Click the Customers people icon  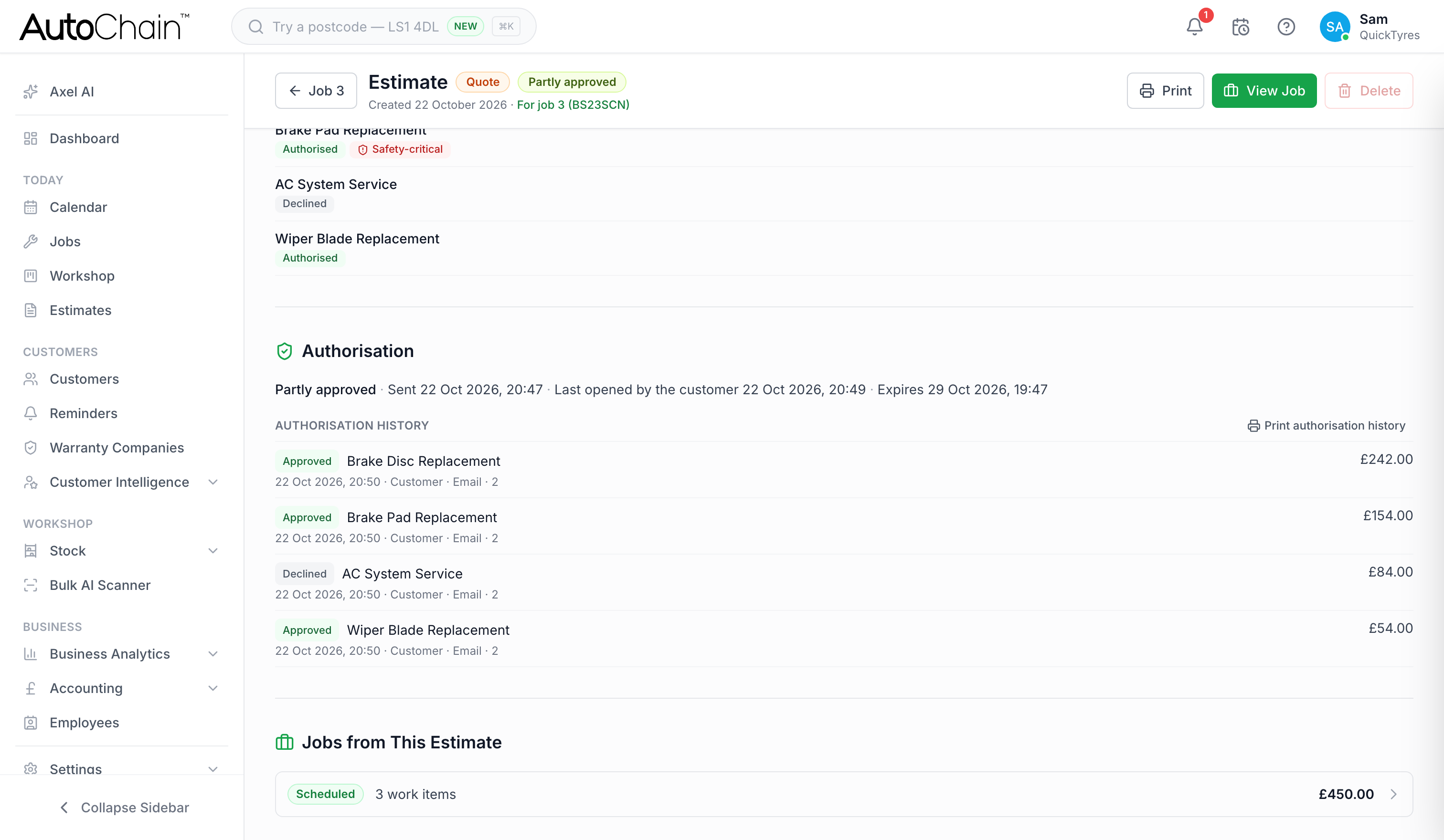31,379
